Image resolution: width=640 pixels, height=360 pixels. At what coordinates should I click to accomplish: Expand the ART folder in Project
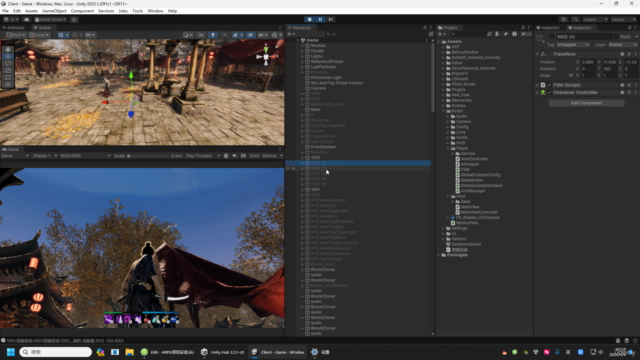[x=443, y=47]
